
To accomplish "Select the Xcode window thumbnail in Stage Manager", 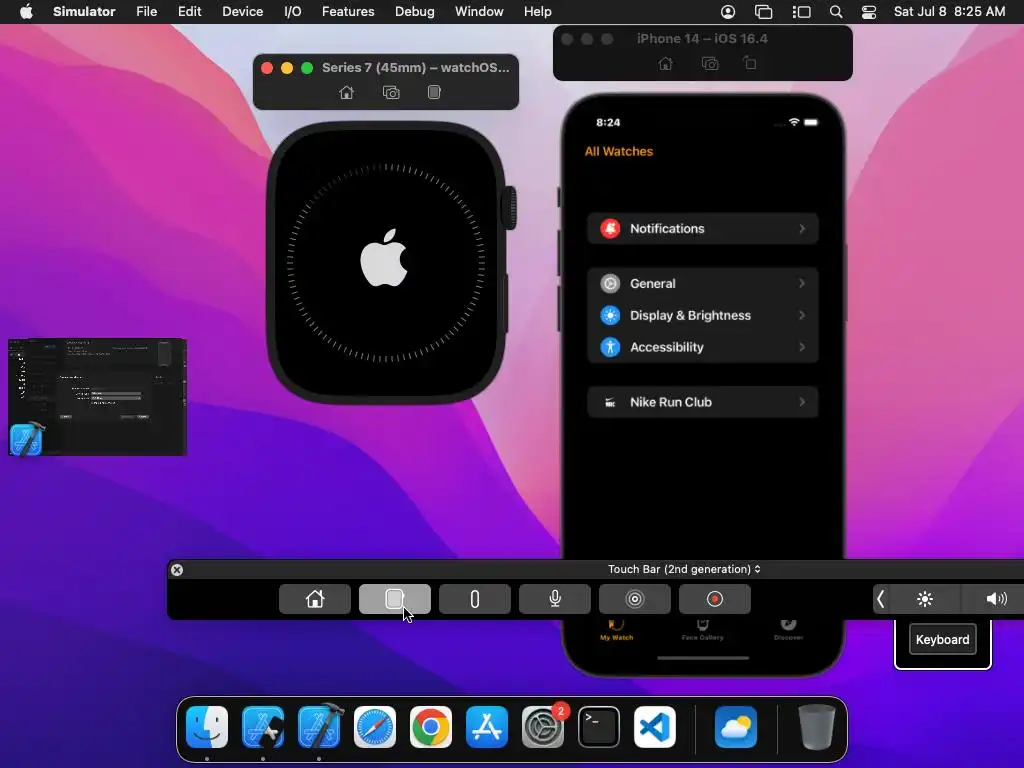I will 97,396.
